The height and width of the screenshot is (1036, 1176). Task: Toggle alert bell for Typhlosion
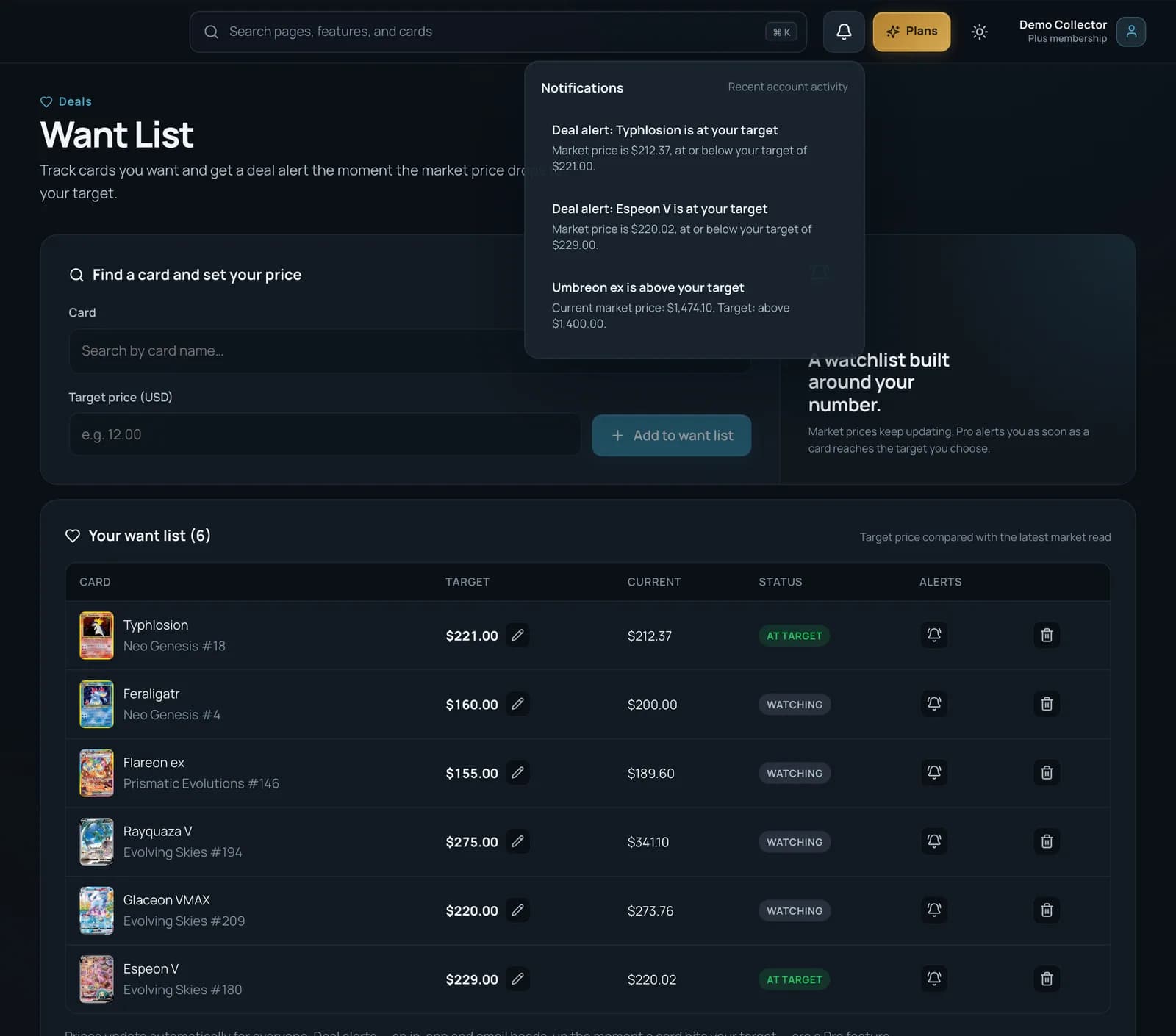934,635
